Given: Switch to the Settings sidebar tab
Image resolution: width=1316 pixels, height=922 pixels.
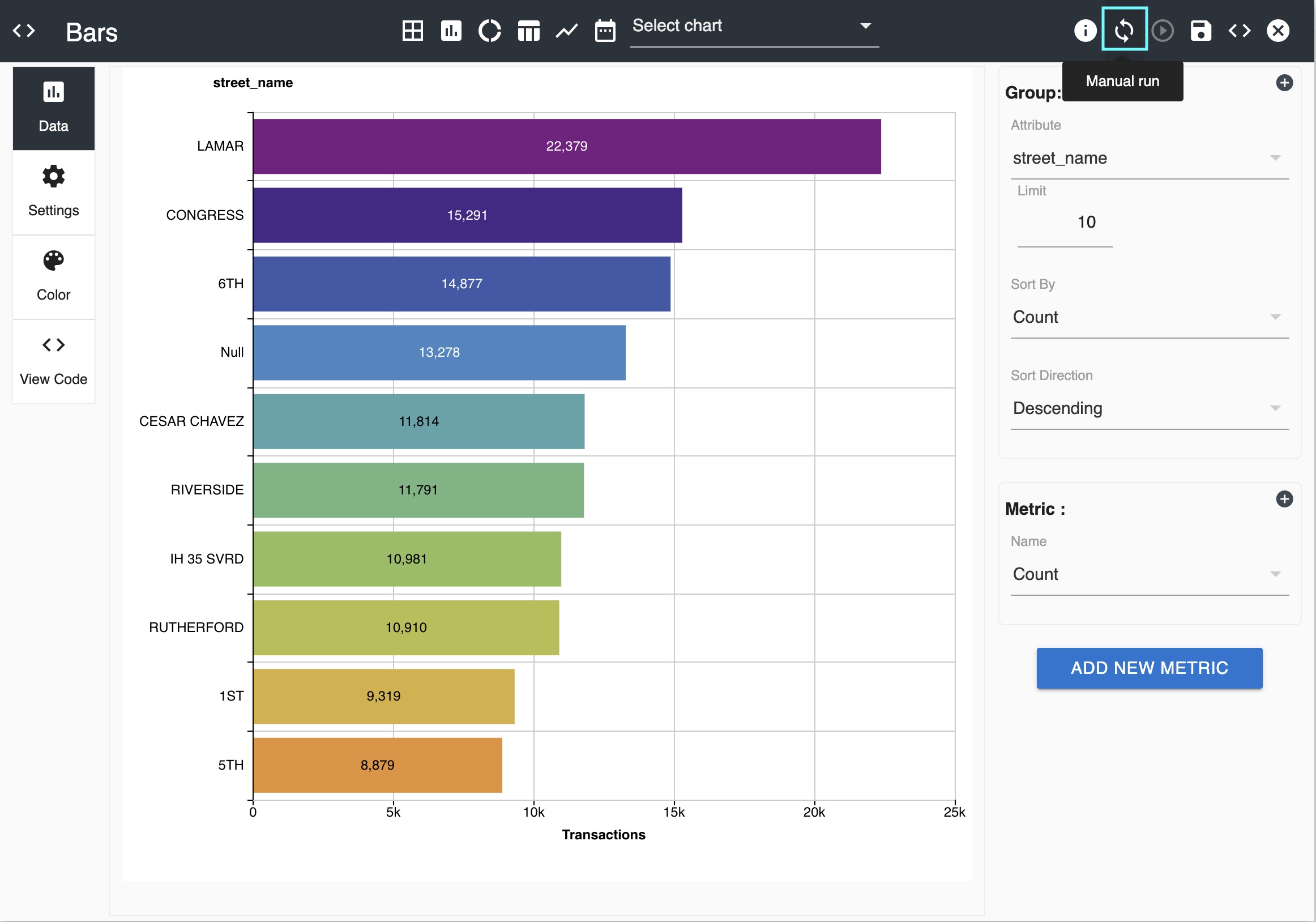Looking at the screenshot, I should 53,192.
